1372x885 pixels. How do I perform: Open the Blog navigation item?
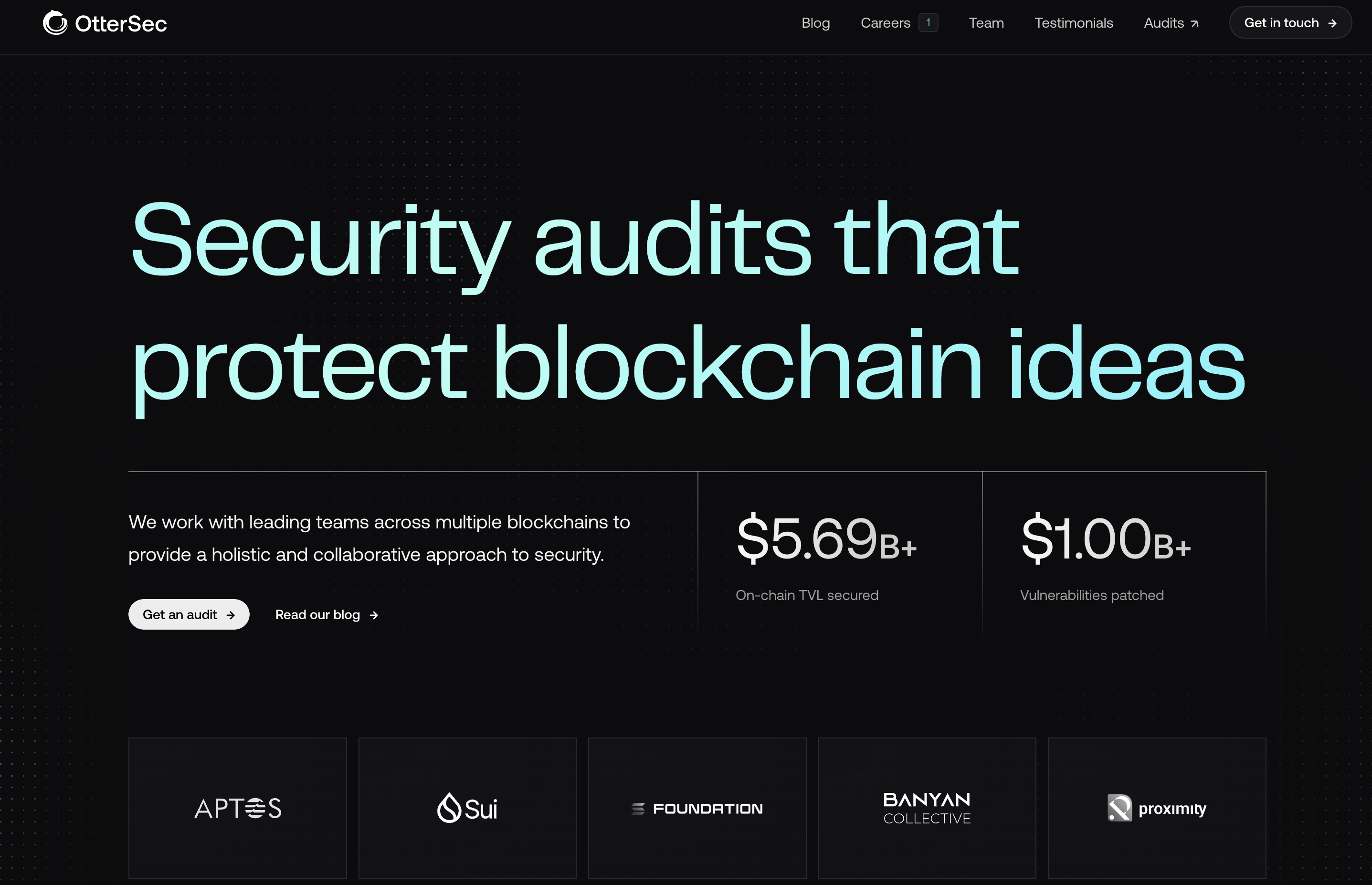815,23
